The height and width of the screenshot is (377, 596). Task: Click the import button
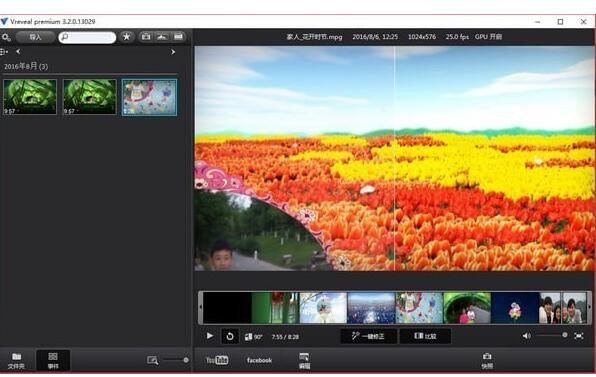click(35, 37)
